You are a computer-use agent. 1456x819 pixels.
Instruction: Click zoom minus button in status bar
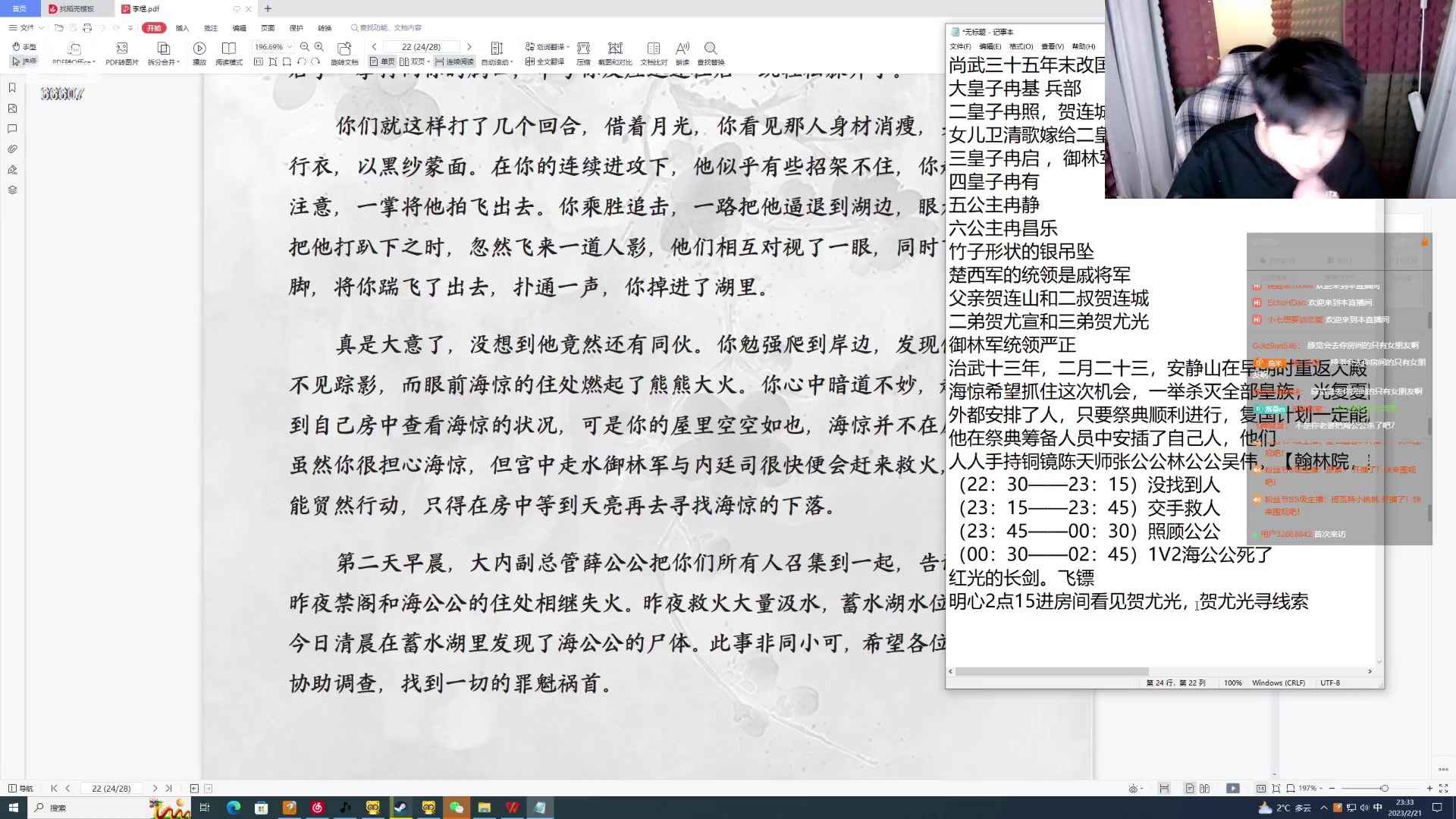tap(1332, 789)
